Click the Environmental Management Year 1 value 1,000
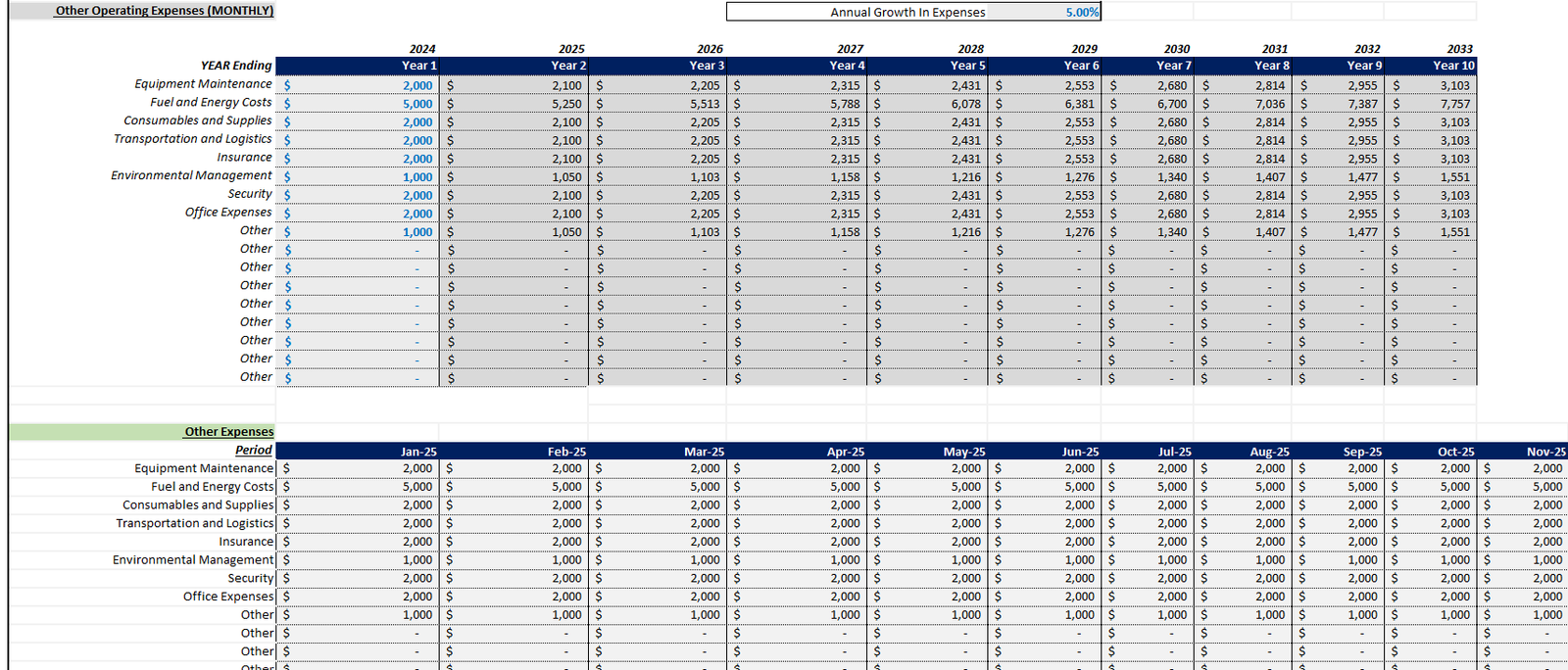This screenshot has height=670, width=1568. click(417, 177)
